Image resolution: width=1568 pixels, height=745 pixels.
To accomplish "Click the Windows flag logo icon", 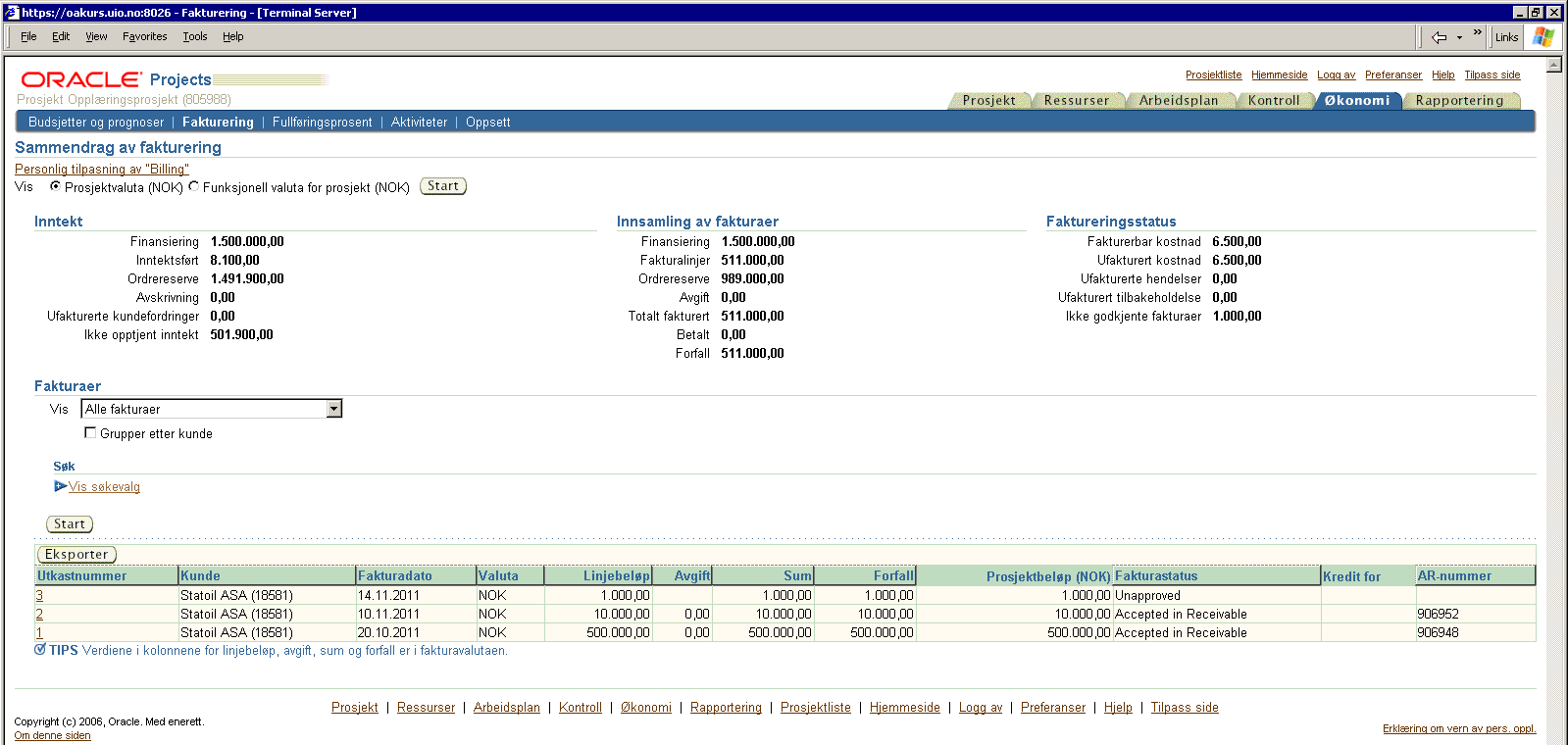I will (1543, 37).
